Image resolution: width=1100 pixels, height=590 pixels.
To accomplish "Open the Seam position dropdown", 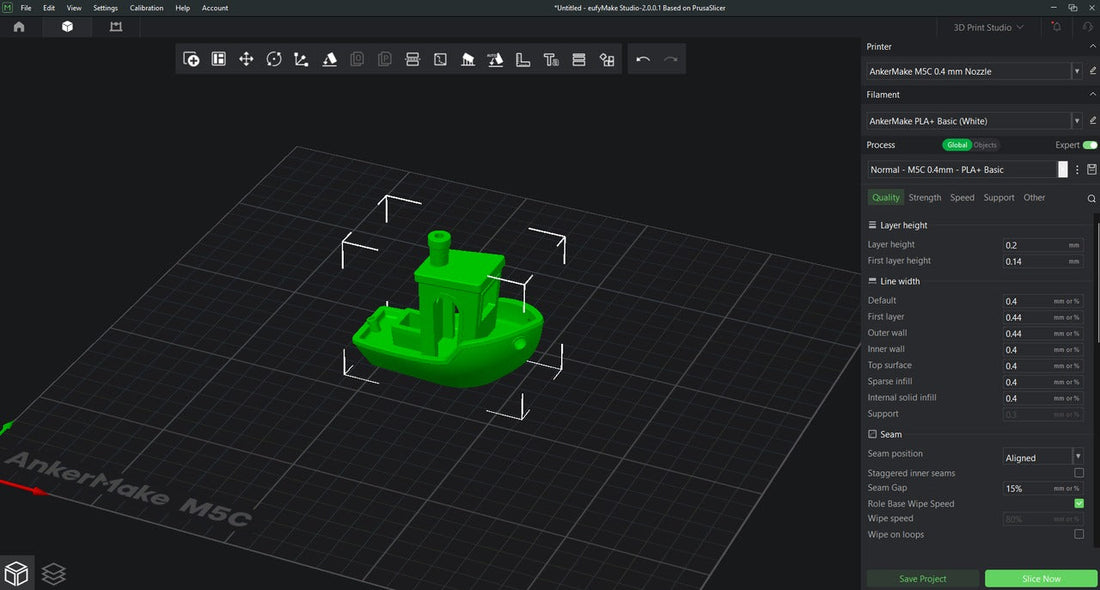I will pos(1042,456).
